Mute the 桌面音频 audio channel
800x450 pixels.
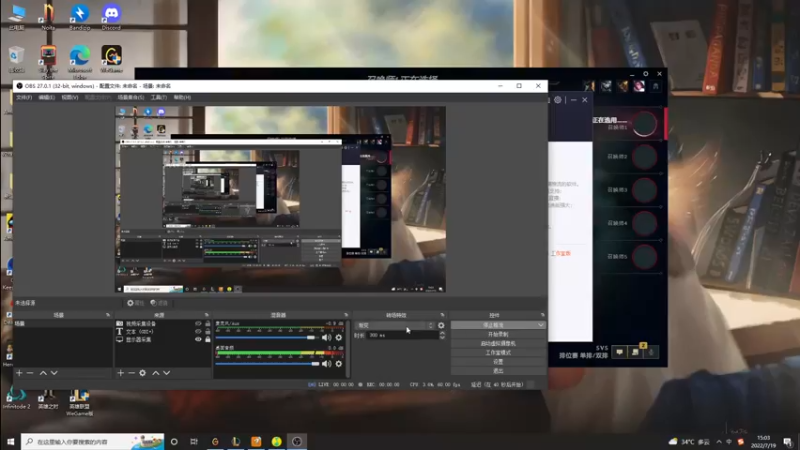(327, 364)
